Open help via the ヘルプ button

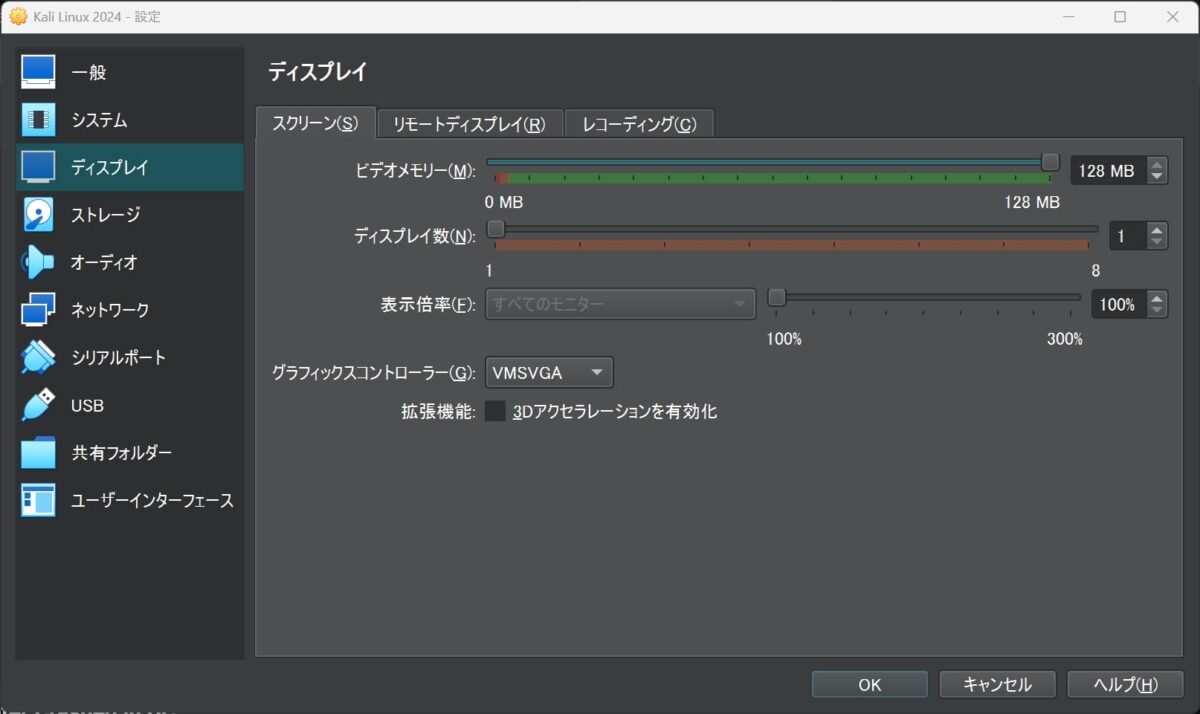[x=1124, y=684]
